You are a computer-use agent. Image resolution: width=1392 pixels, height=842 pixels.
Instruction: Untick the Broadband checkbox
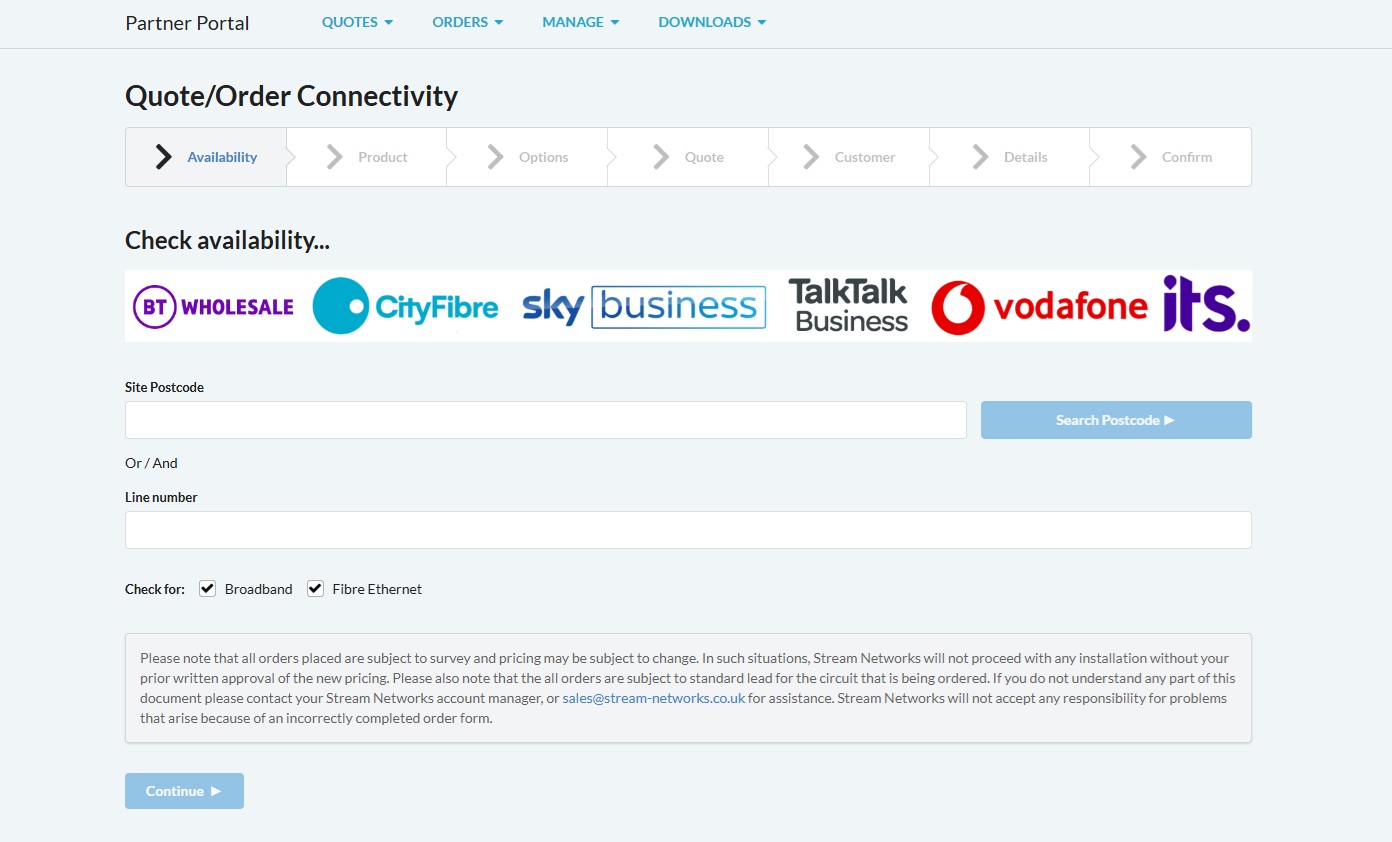208,588
